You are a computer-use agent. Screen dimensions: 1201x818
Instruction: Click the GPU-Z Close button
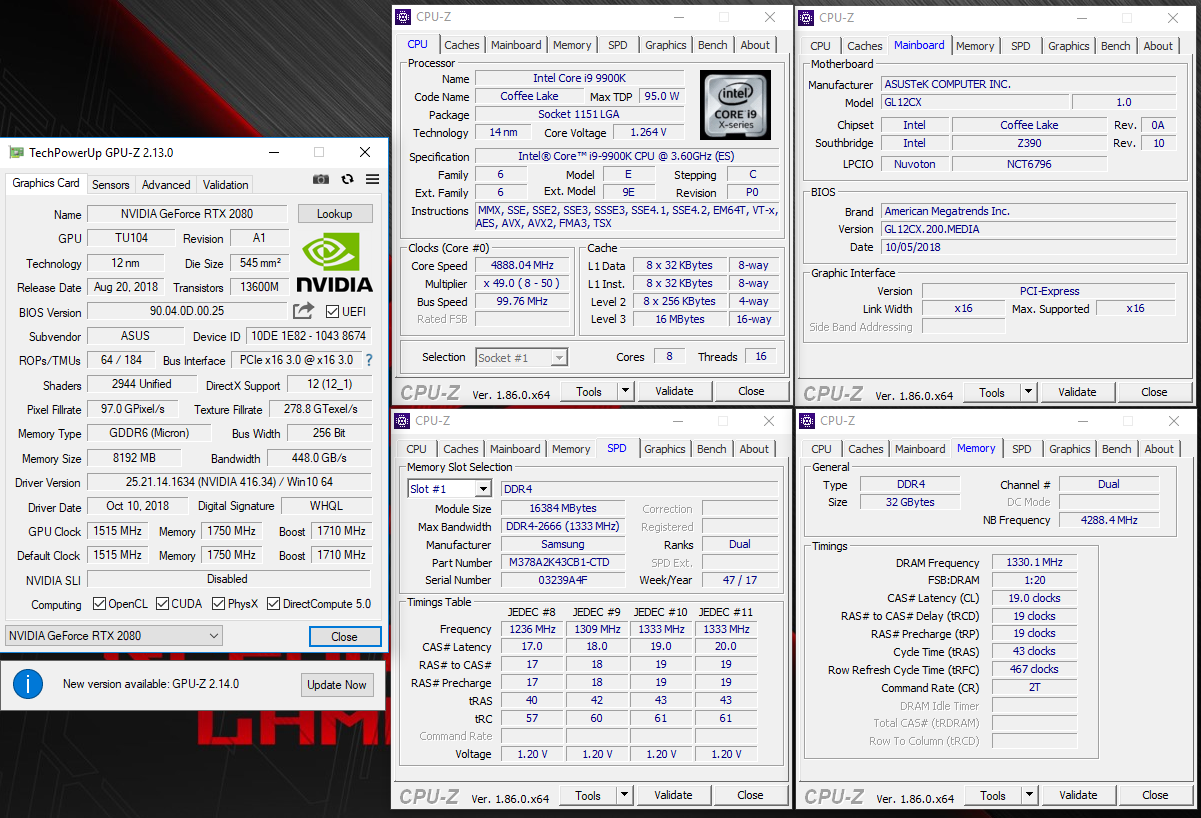click(x=344, y=636)
